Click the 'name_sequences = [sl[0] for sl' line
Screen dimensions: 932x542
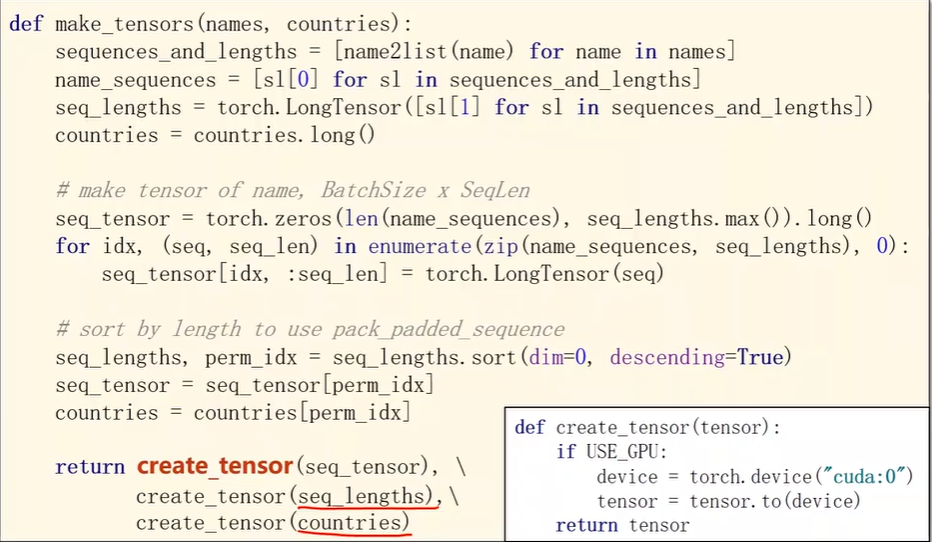[x=378, y=80]
